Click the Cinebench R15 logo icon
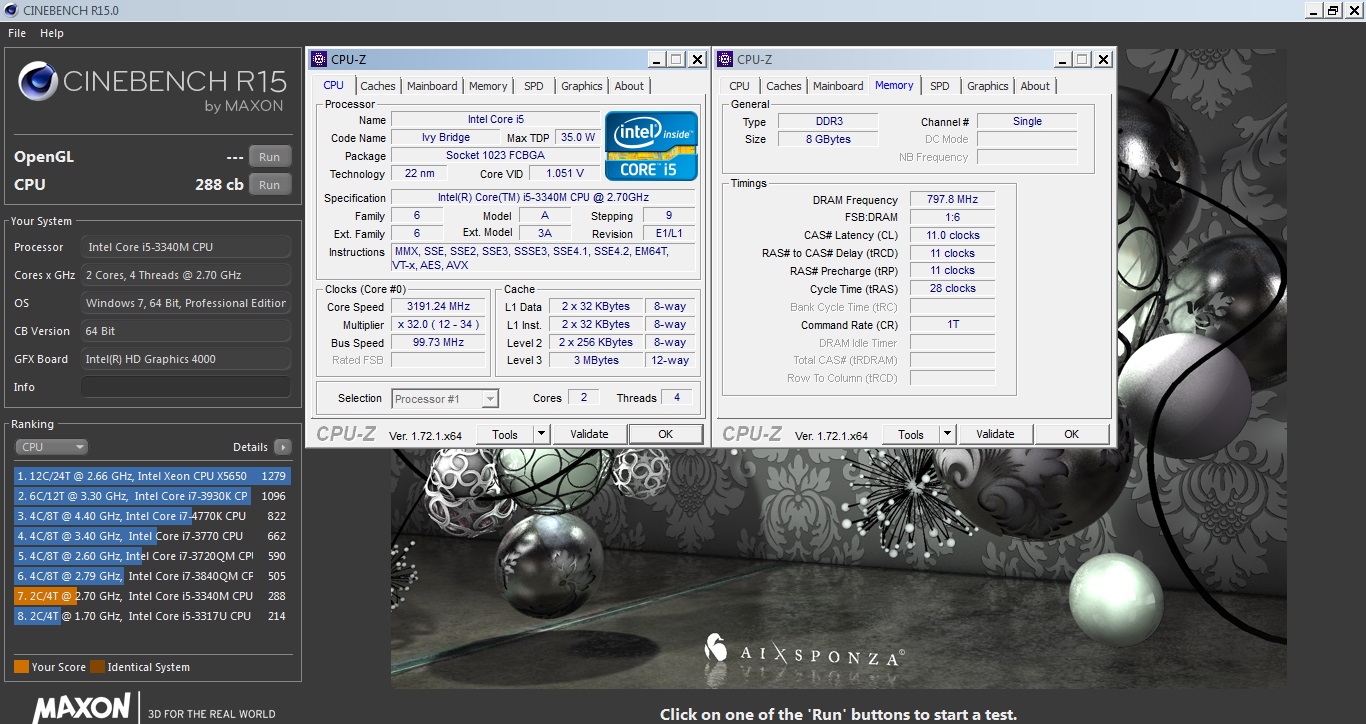This screenshot has width=1366, height=724. click(x=38, y=82)
